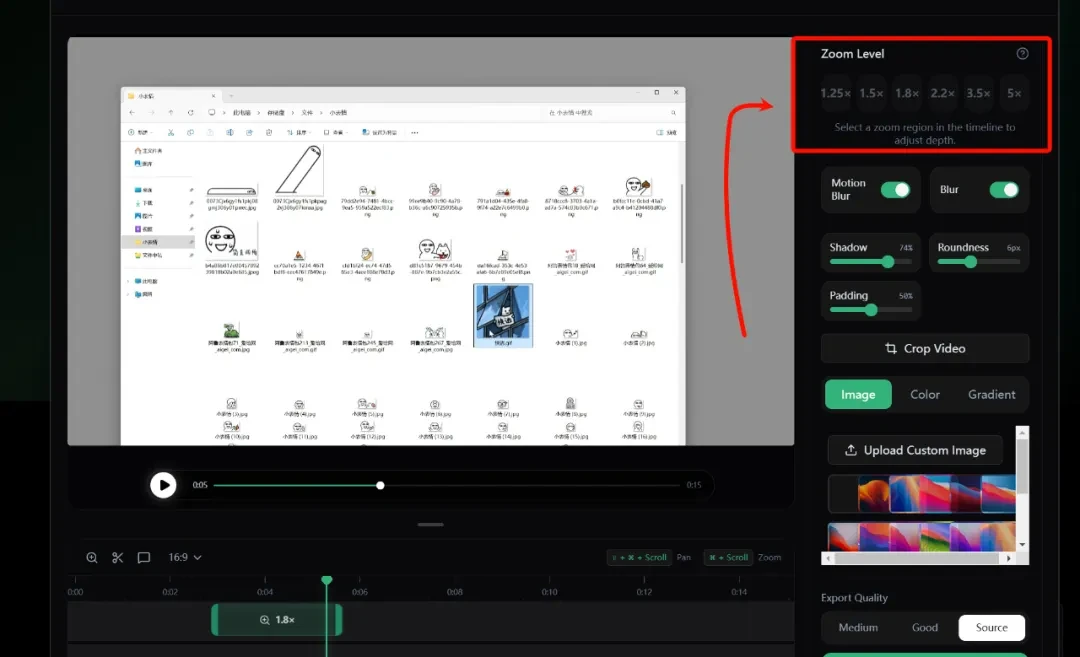Play the video preview
Screen dimensions: 1080x657
(163, 485)
